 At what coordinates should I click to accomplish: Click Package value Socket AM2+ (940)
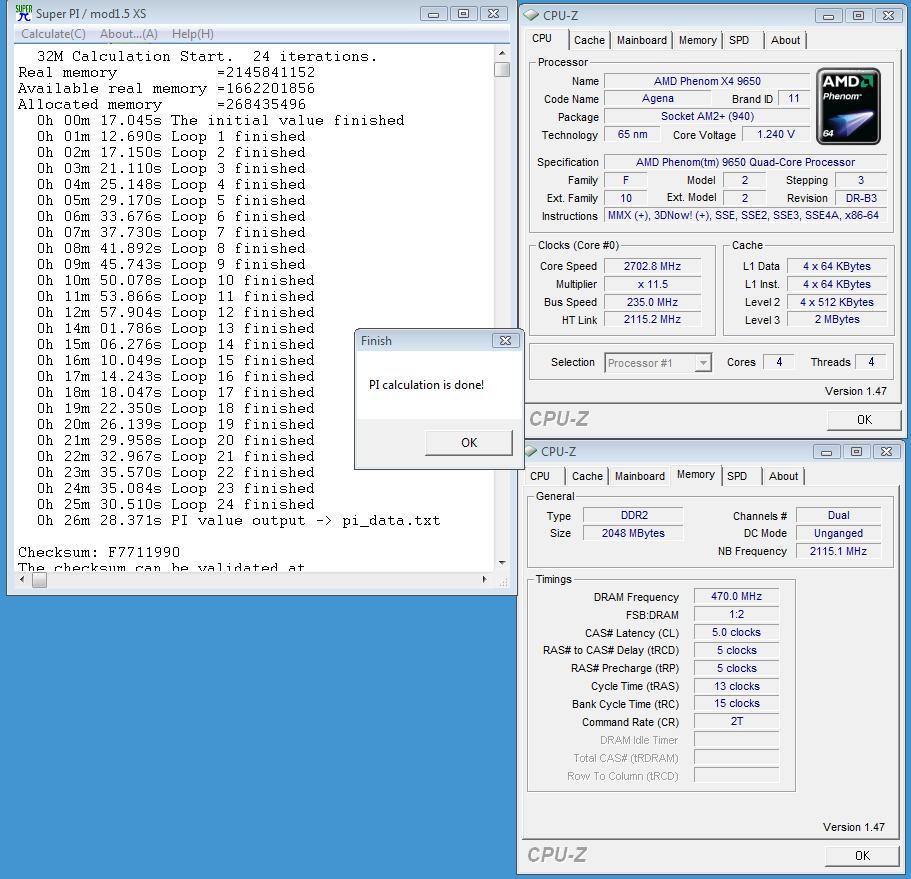(x=707, y=116)
